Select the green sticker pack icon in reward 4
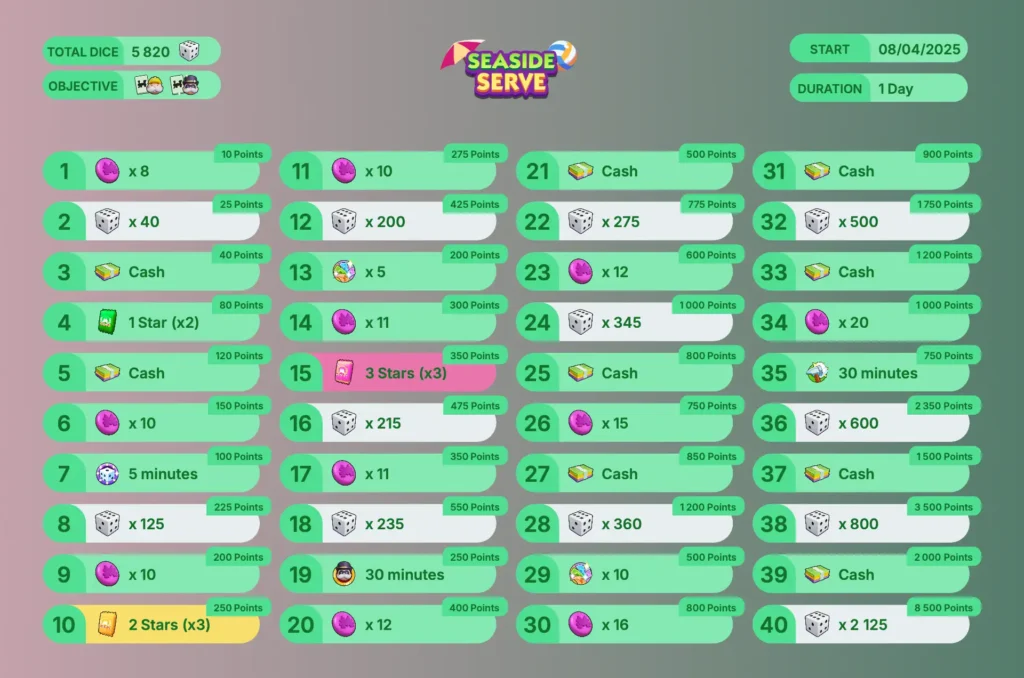Screen dimensions: 1024x678 coord(107,322)
